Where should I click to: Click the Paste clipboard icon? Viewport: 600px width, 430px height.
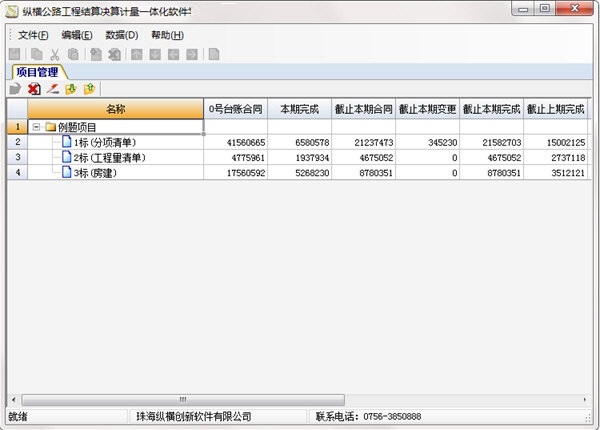[x=73, y=54]
